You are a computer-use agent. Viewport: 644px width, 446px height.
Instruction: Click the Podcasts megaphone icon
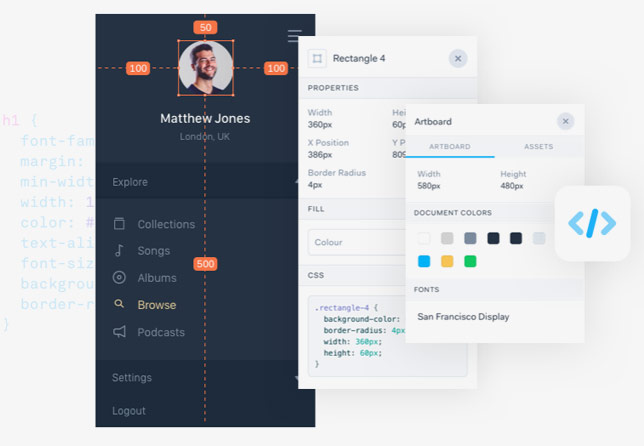coord(119,332)
